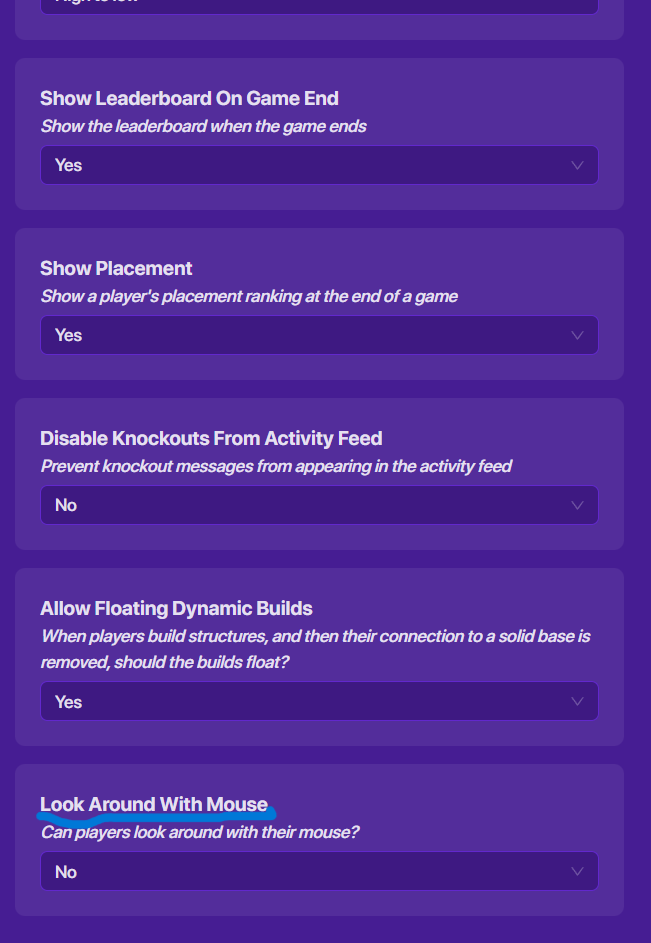The width and height of the screenshot is (651, 943).
Task: Click chevron arrow in Show Leaderboard dropdown
Action: pos(577,165)
